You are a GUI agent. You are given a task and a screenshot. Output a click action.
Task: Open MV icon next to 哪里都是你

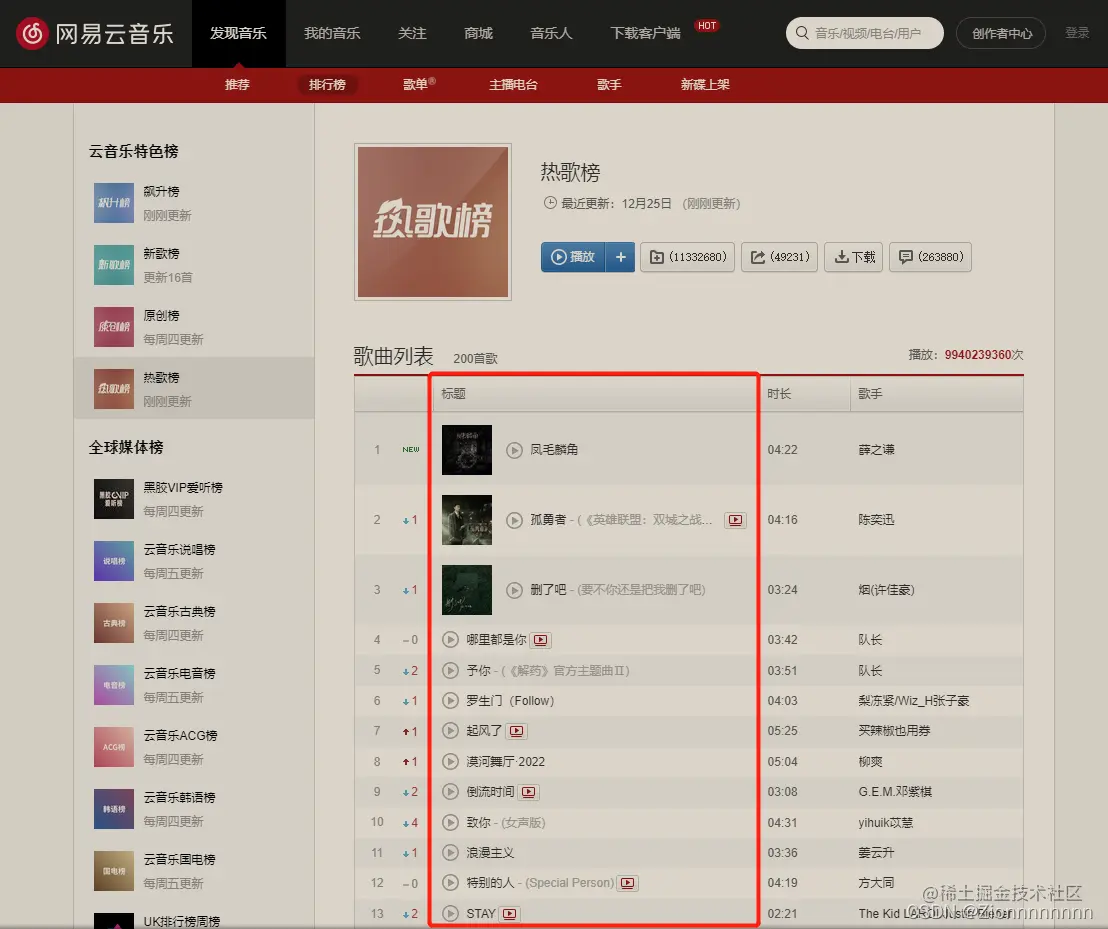pos(541,640)
